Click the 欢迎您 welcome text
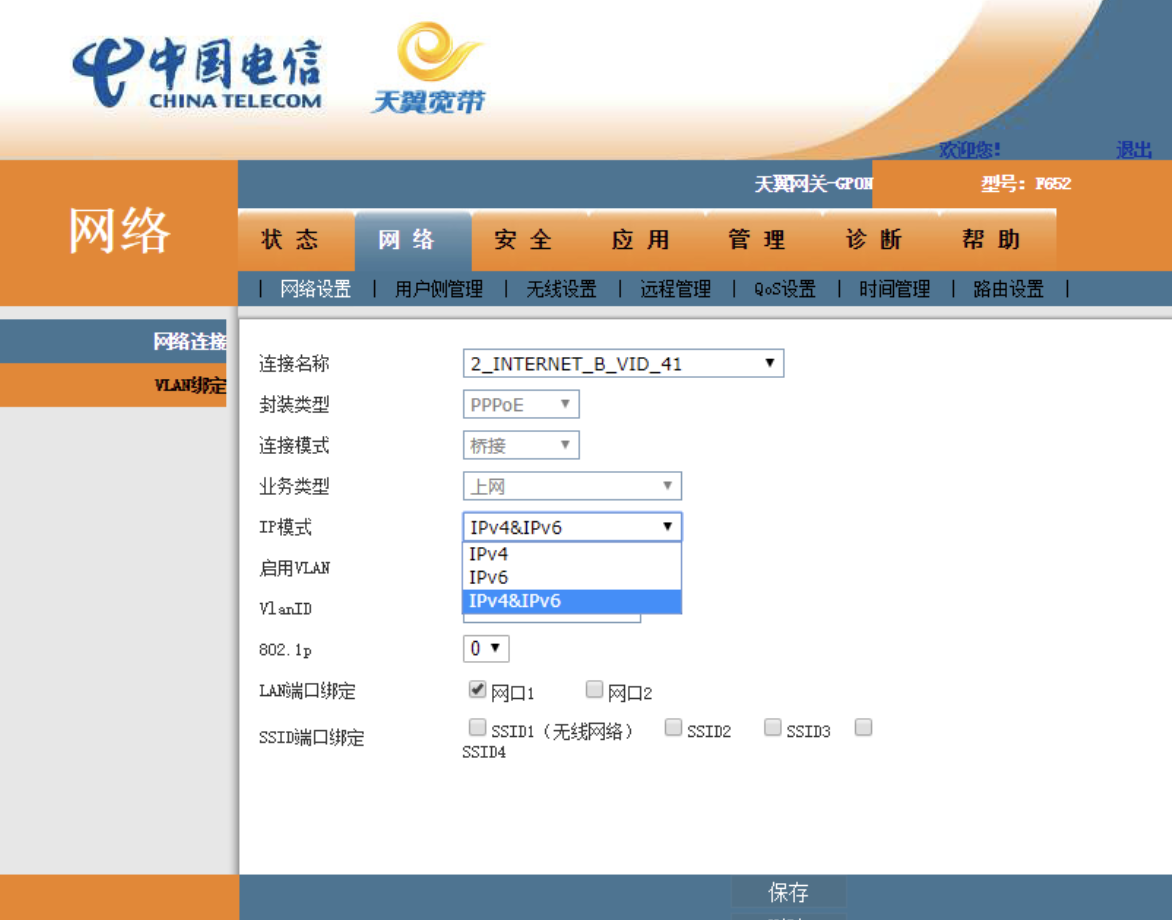Viewport: 1172px width, 920px height. tap(969, 150)
